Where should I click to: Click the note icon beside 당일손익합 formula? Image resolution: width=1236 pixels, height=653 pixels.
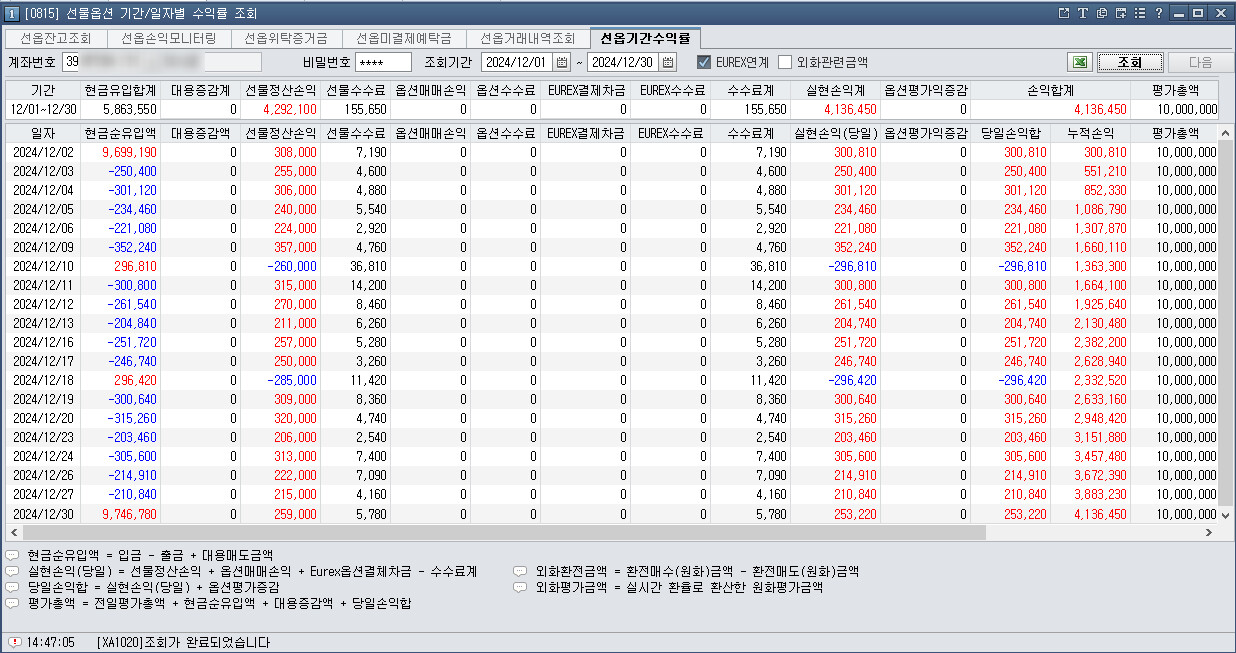pyautogui.click(x=12, y=587)
